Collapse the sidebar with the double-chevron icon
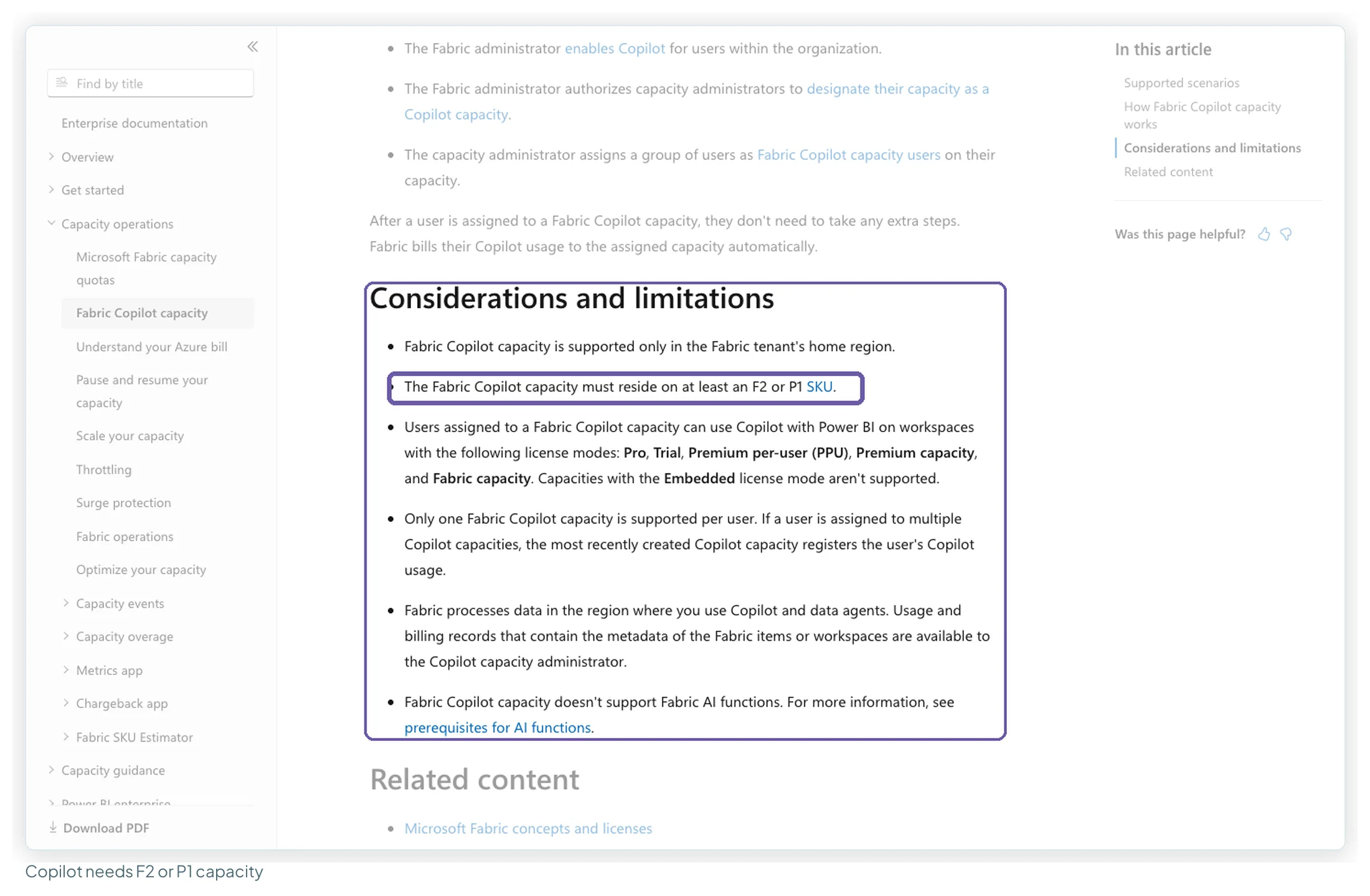The height and width of the screenshot is (896, 1370). click(x=252, y=47)
